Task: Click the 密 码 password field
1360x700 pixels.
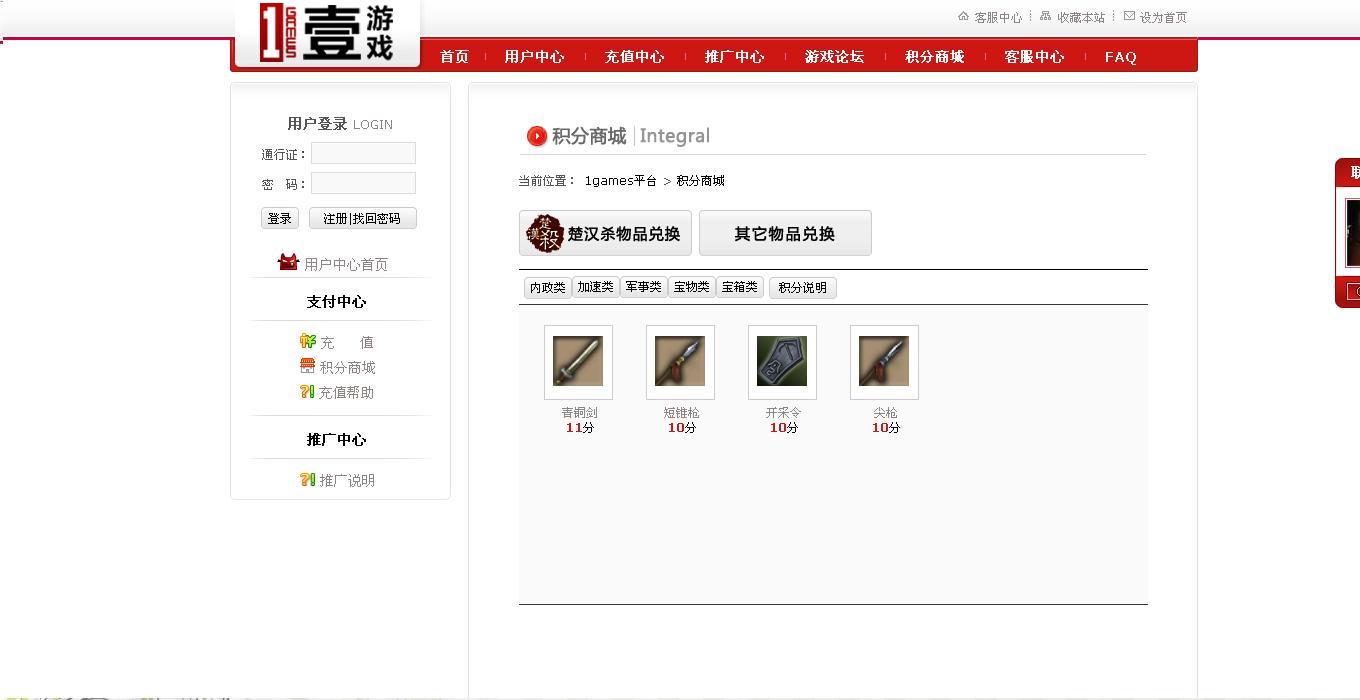Action: 363,183
